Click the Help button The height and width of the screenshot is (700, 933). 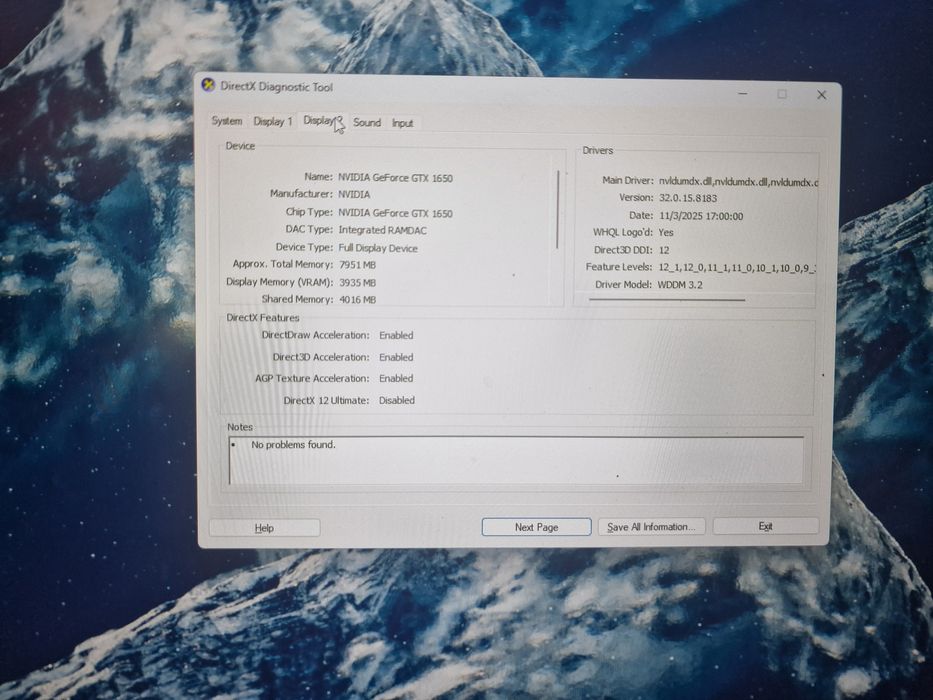pyautogui.click(x=264, y=528)
